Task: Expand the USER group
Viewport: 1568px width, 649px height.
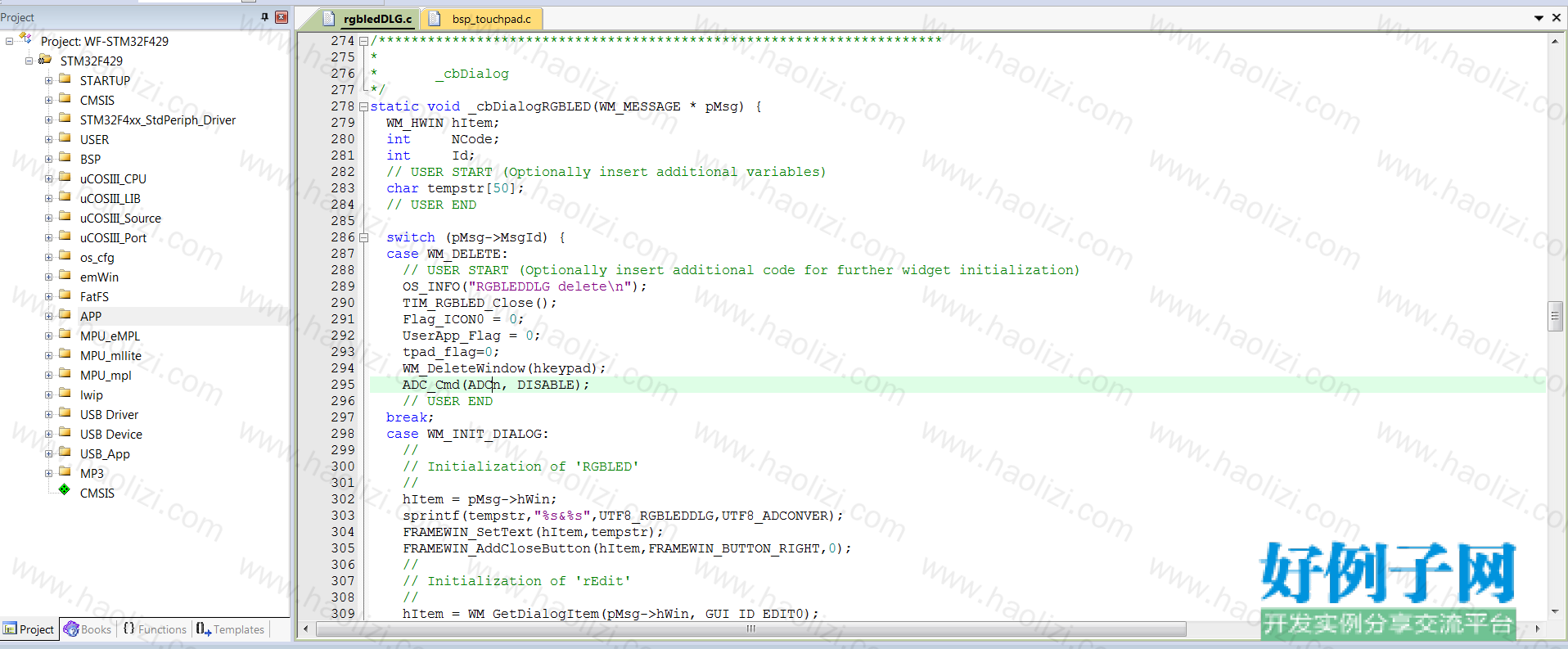Action: (x=48, y=139)
